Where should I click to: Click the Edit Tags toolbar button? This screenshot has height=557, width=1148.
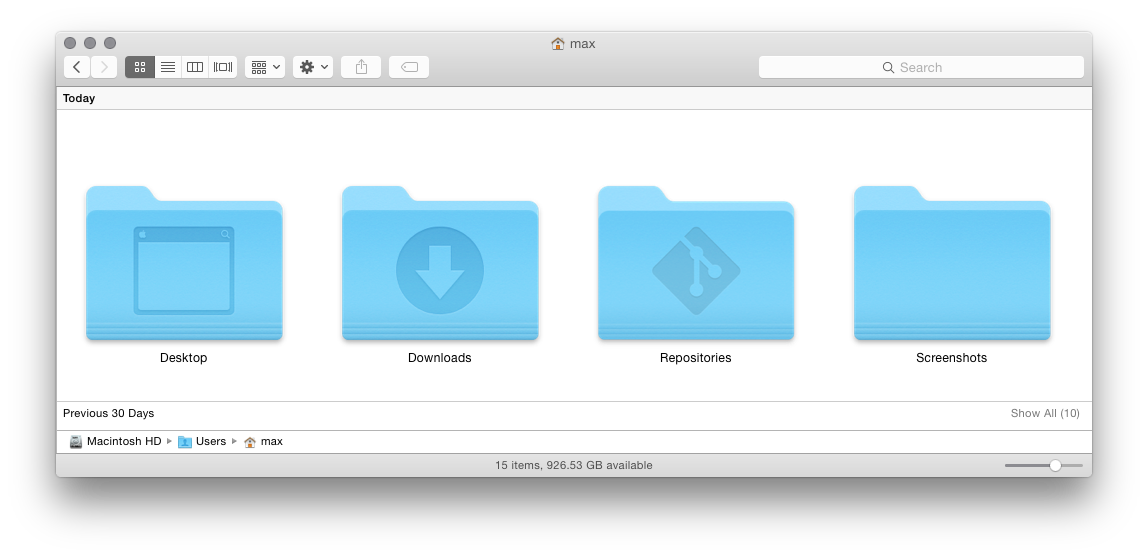pyautogui.click(x=409, y=67)
